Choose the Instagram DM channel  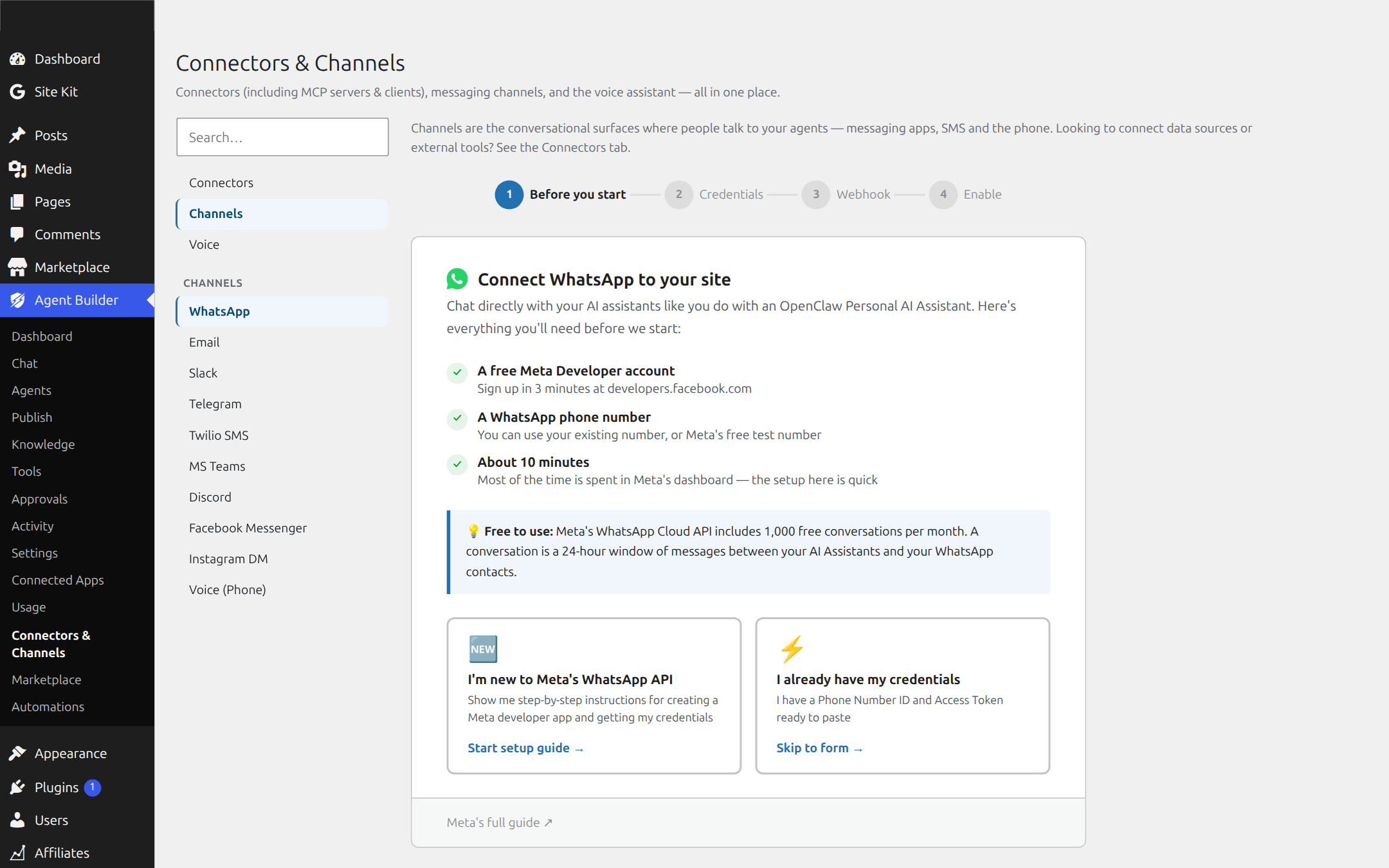(x=282, y=559)
